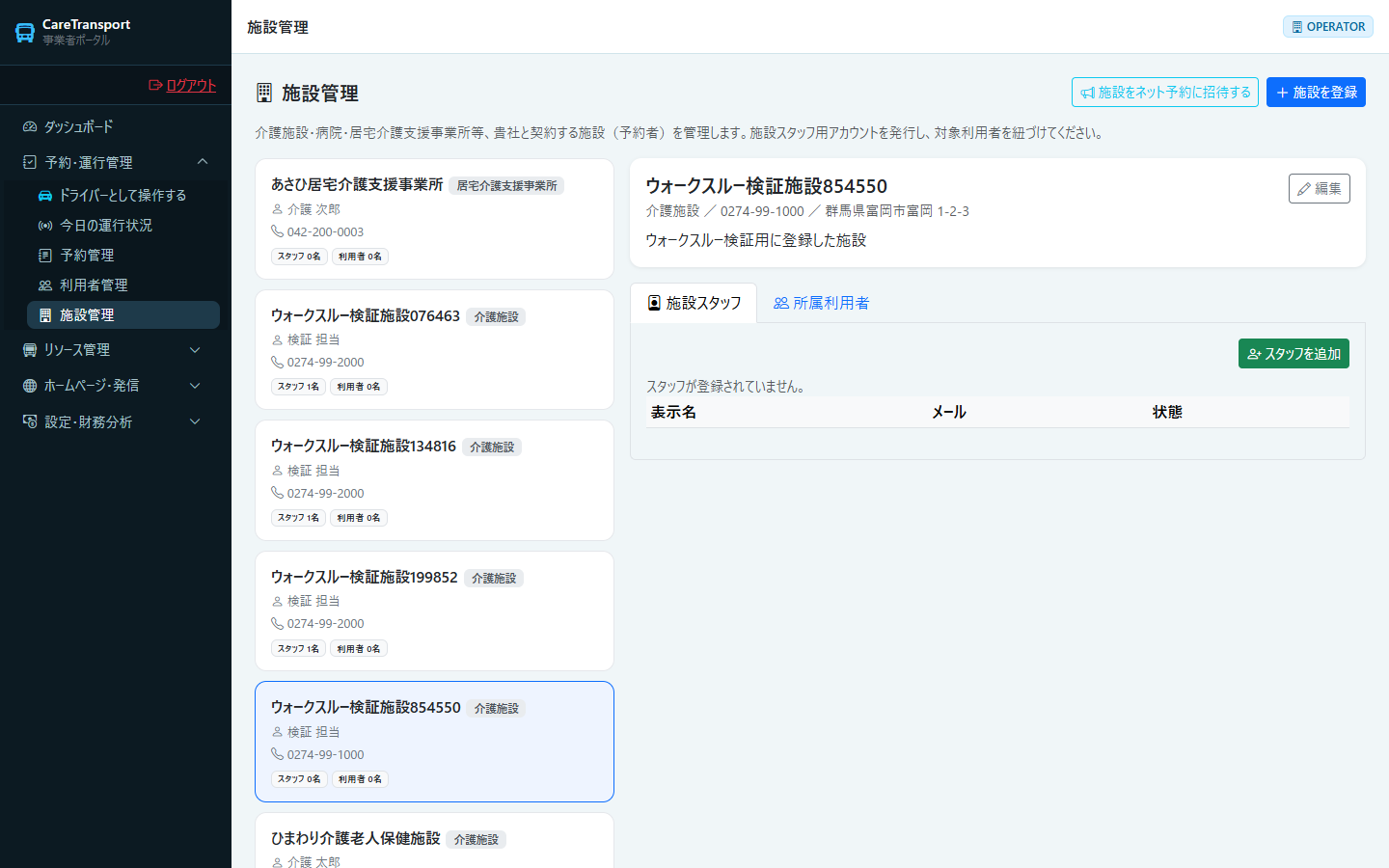The image size is (1389, 868).
Task: Click the car icon for driver mode
Action: coord(45,195)
